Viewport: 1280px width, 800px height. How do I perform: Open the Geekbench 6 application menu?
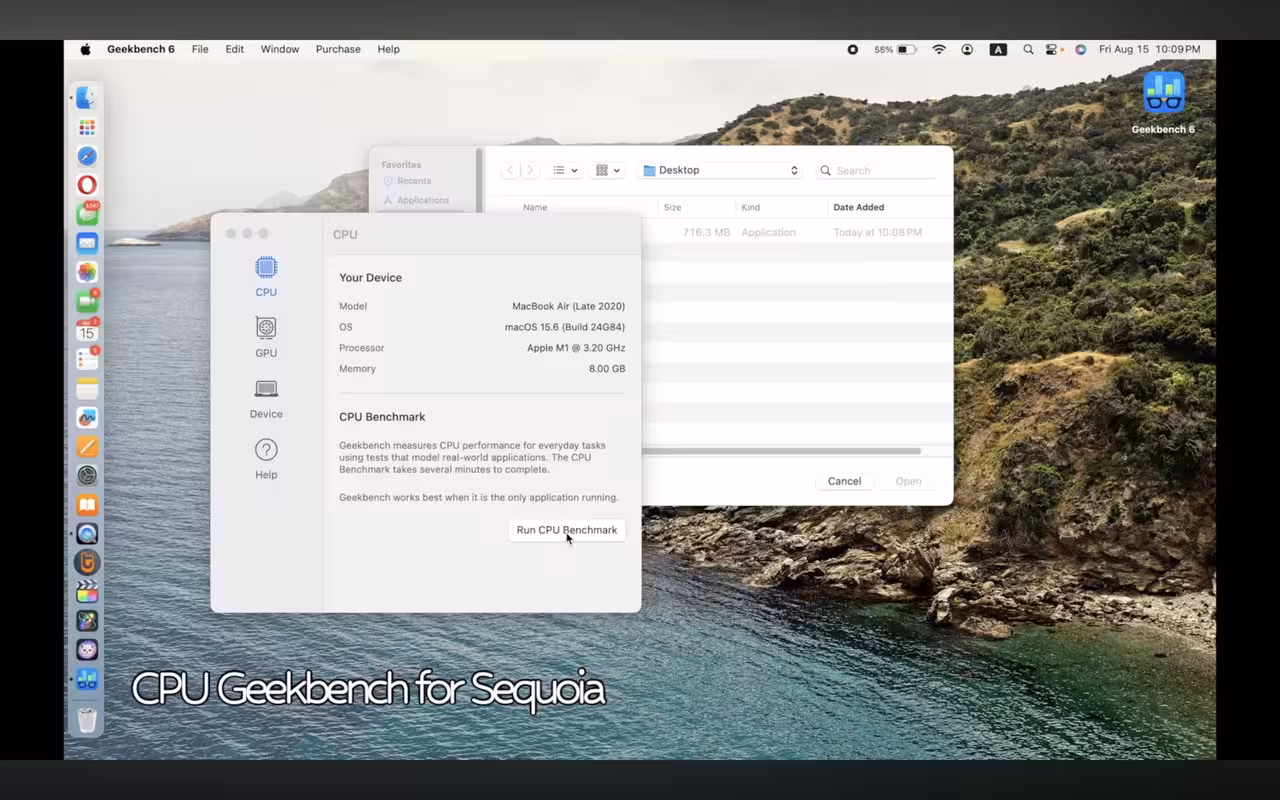point(141,49)
